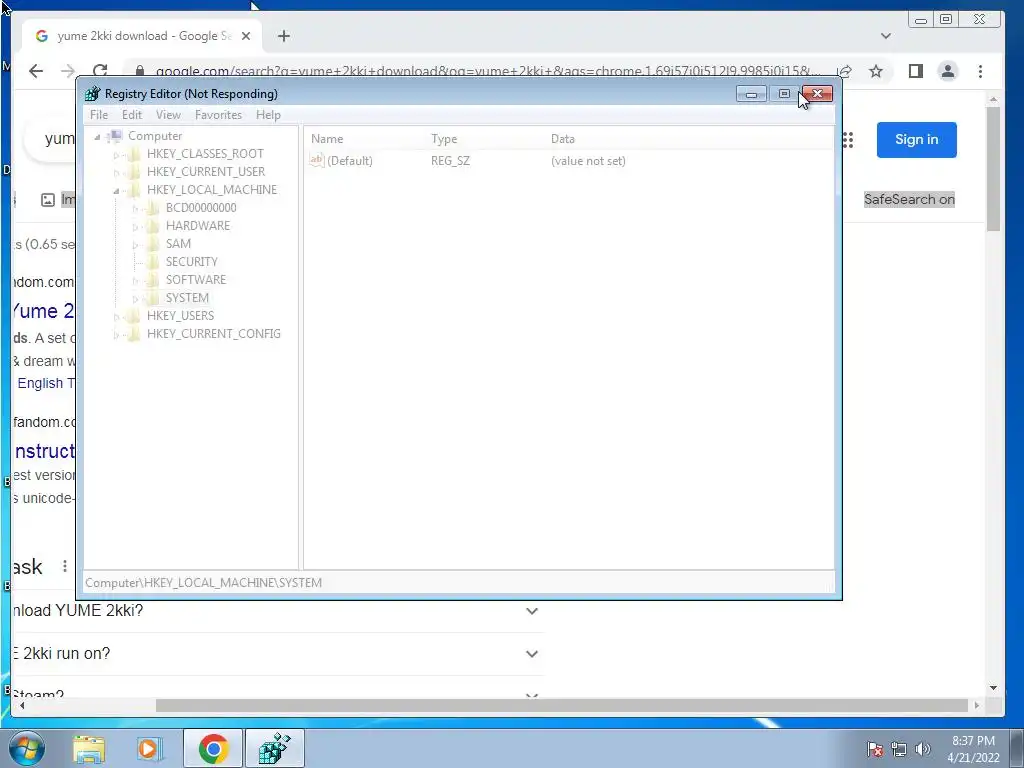Viewport: 1024px width, 768px height.
Task: Select the HKEY_USERS folder icon
Action: (134, 315)
